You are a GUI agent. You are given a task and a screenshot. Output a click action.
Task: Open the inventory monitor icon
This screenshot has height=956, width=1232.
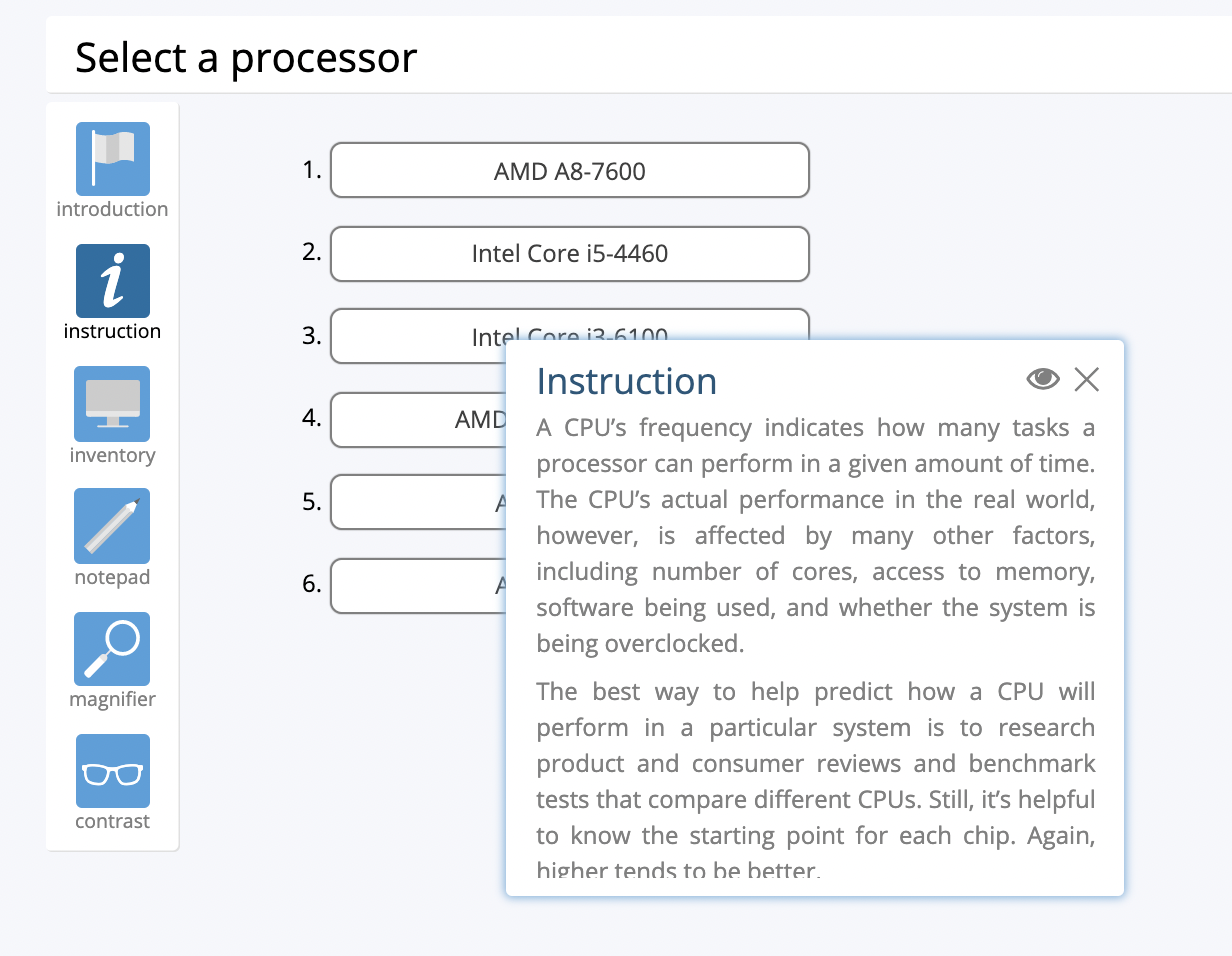(111, 403)
